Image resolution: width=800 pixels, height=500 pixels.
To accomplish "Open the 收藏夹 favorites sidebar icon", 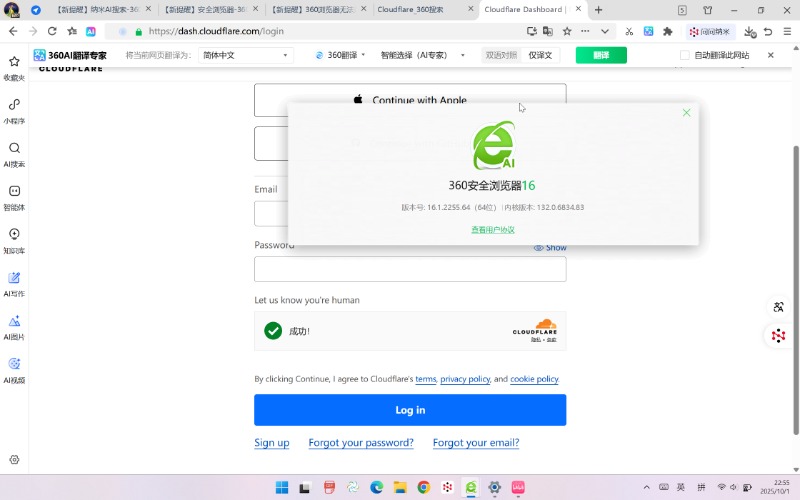I will (x=14, y=67).
